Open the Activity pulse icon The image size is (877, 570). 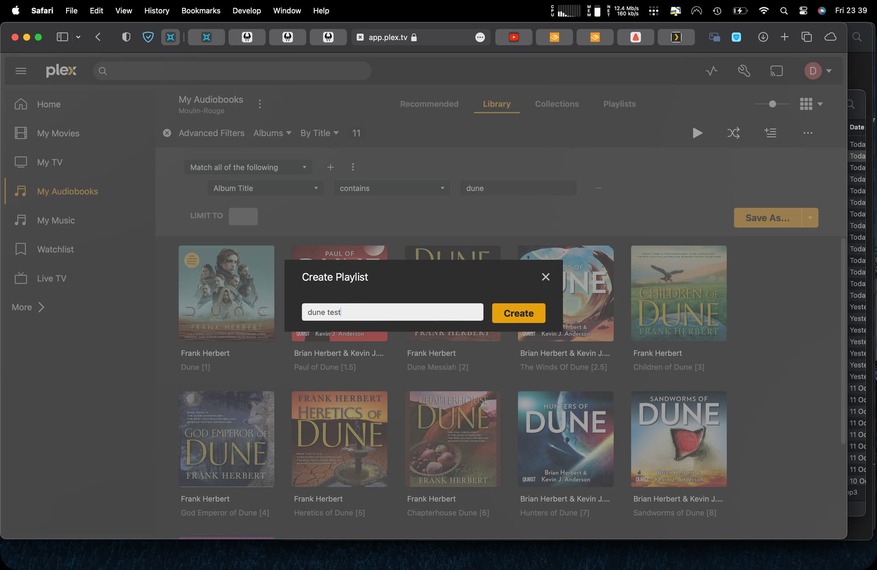pos(711,71)
